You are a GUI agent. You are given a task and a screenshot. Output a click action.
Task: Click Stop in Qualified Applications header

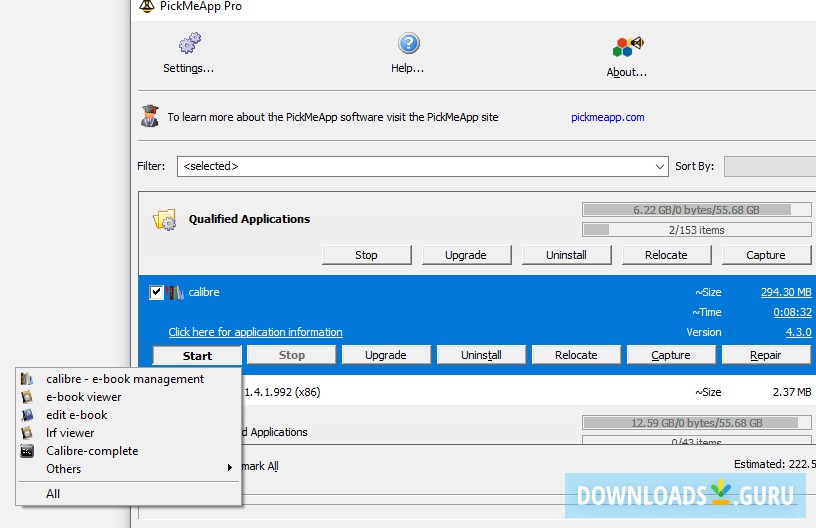366,255
